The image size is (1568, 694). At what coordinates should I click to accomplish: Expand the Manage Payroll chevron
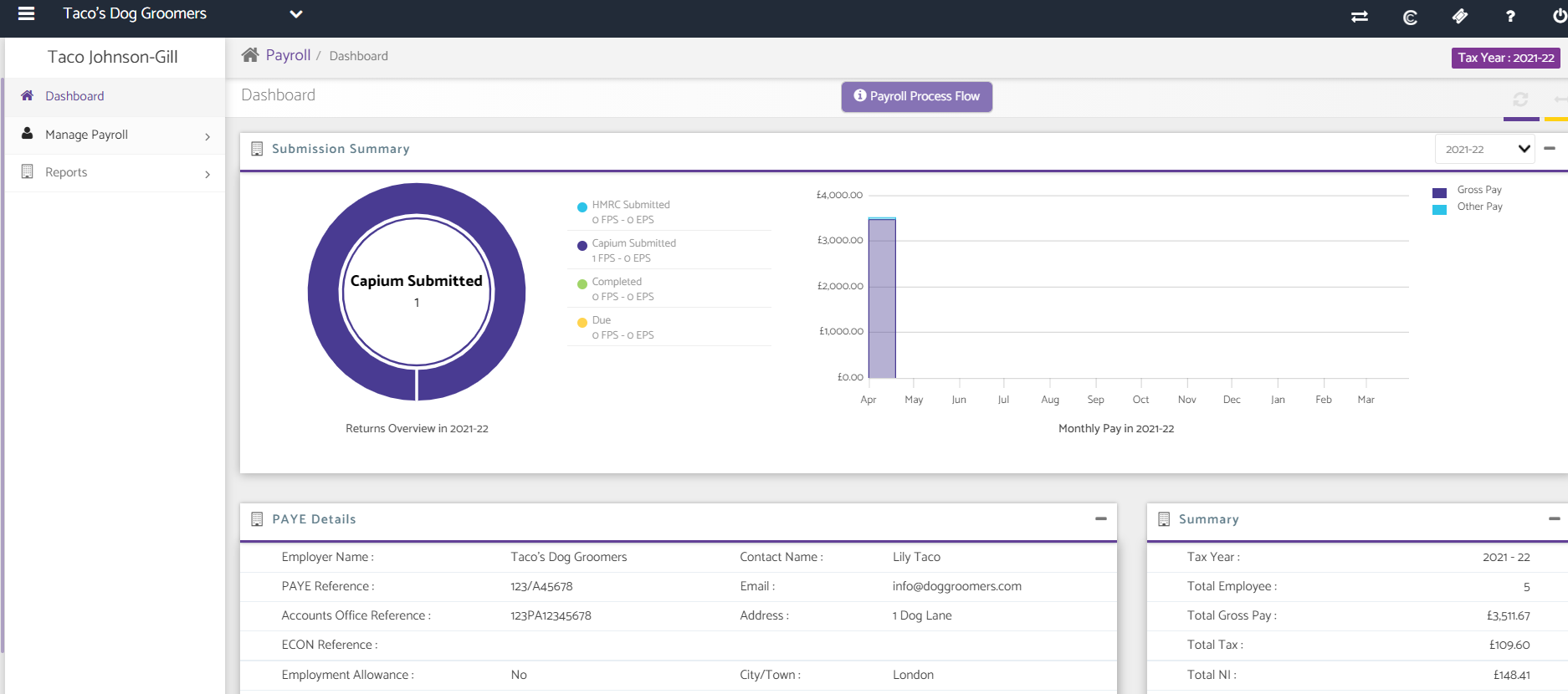(208, 136)
